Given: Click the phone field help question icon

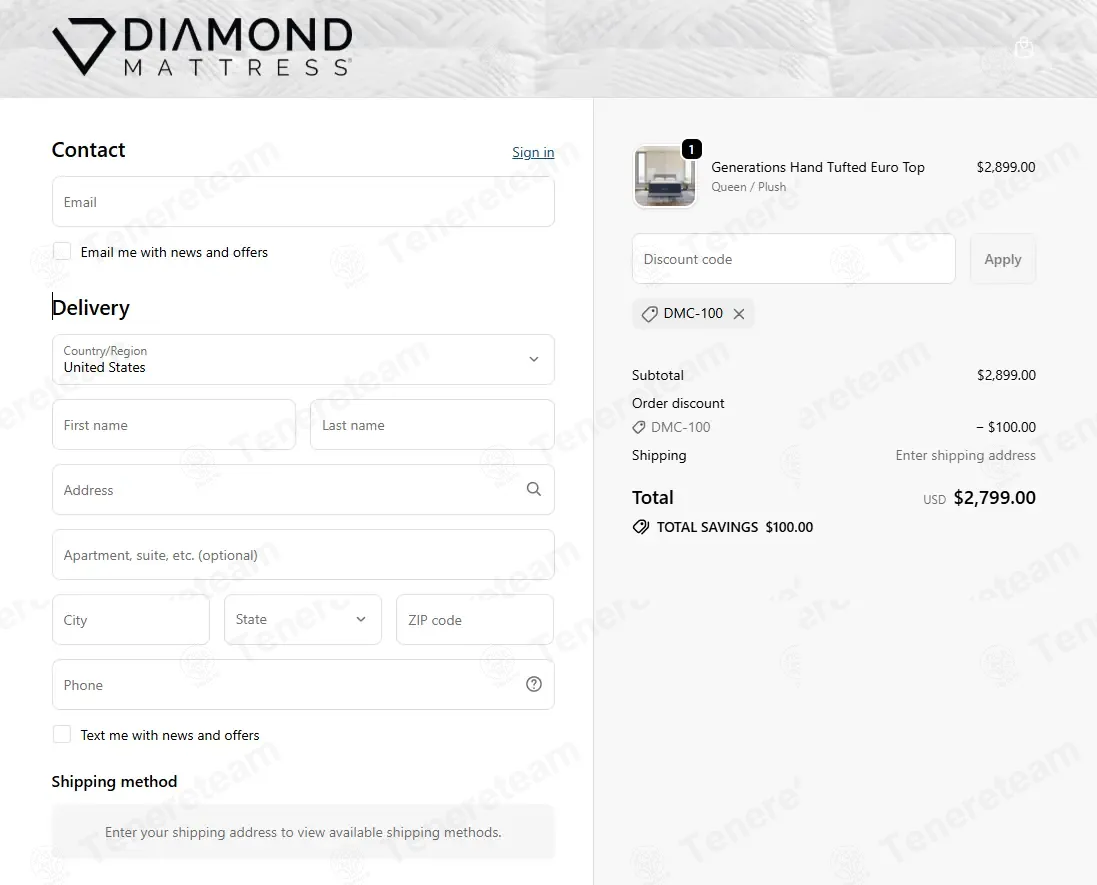Looking at the screenshot, I should point(534,684).
